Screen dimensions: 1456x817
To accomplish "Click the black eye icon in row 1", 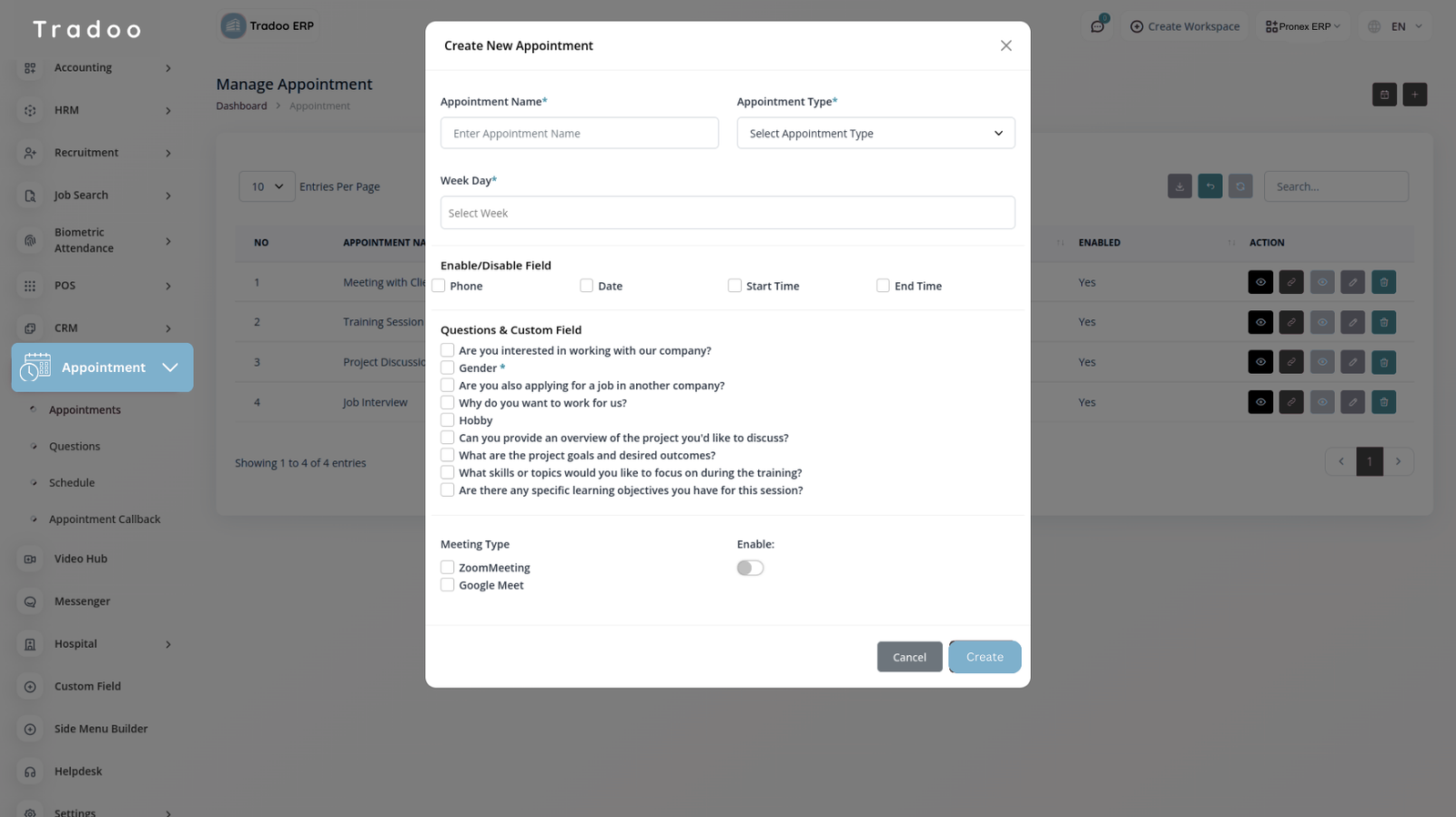I will 1260,282.
